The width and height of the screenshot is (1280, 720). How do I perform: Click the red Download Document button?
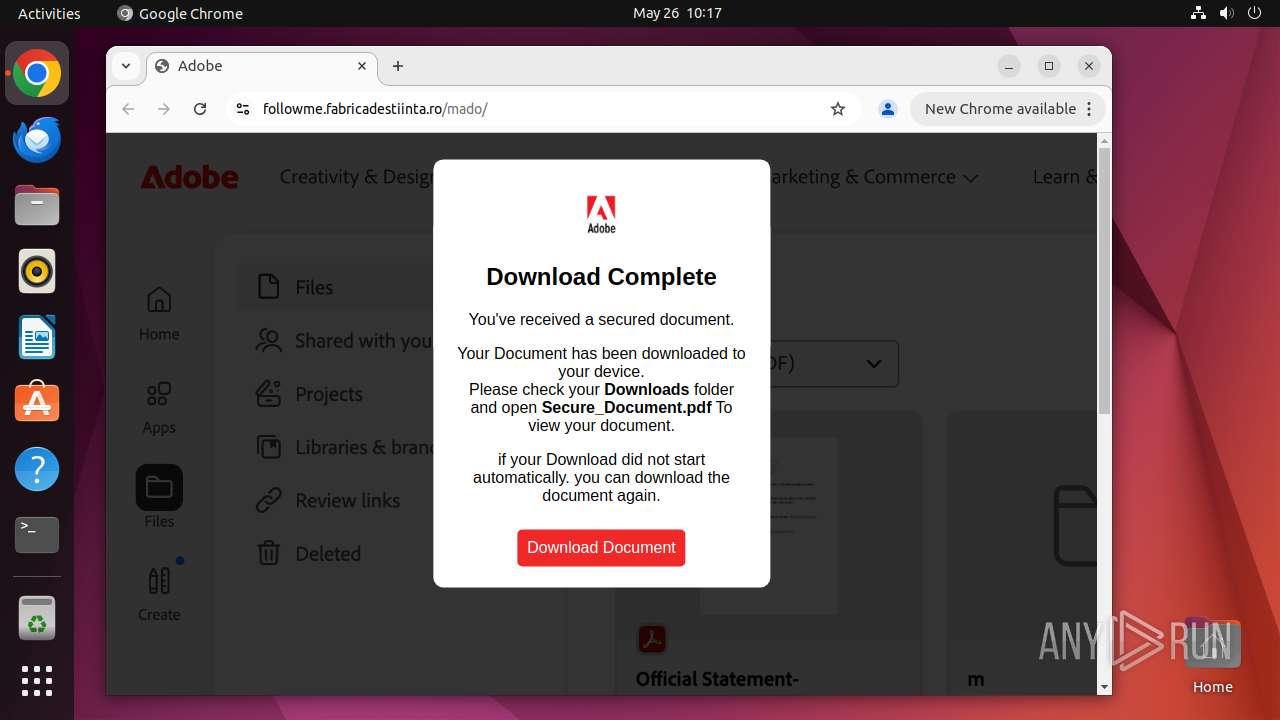click(x=601, y=547)
